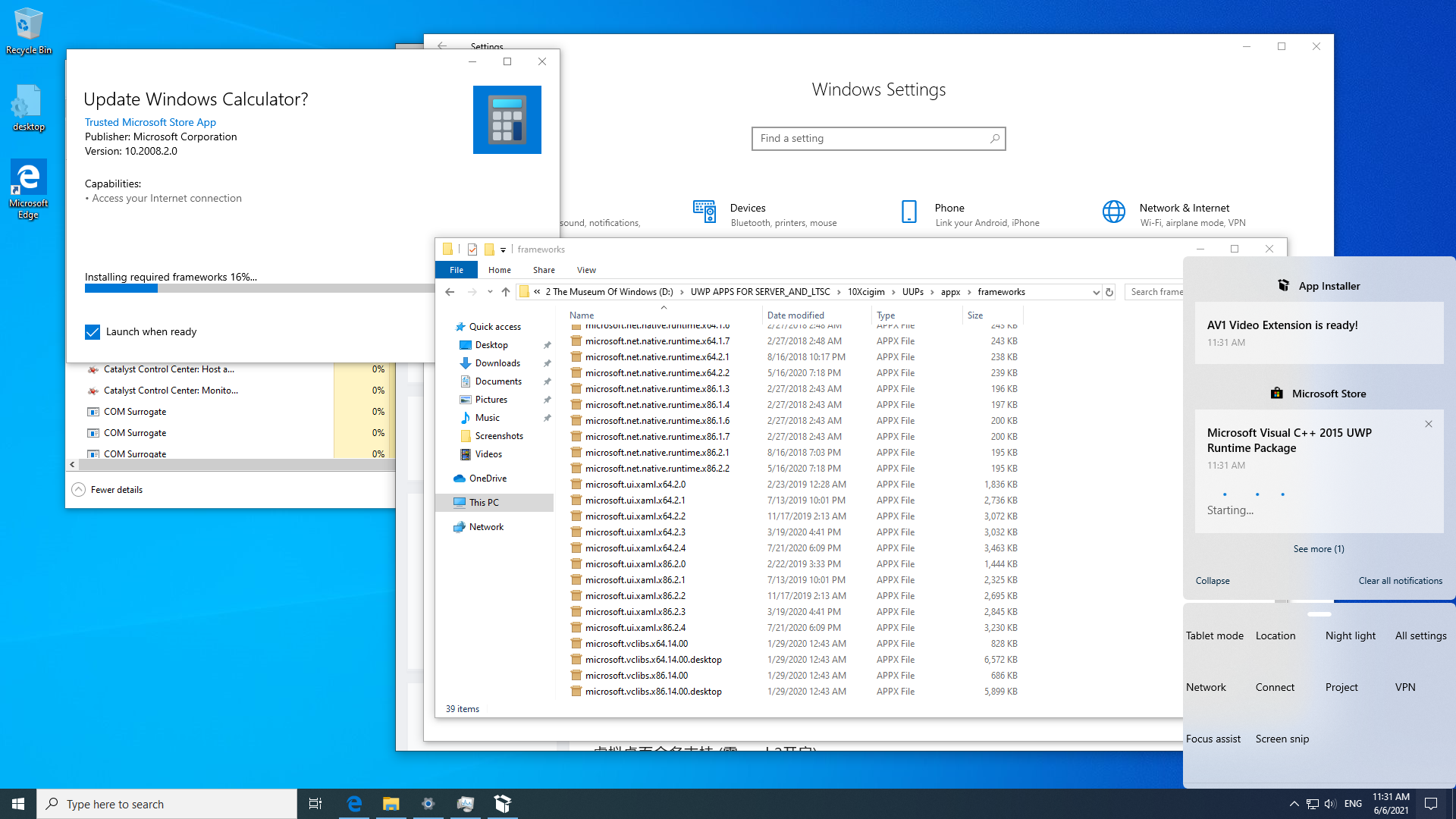Image resolution: width=1456 pixels, height=819 pixels.
Task: Toggle Tablet mode quick action
Action: click(1215, 635)
